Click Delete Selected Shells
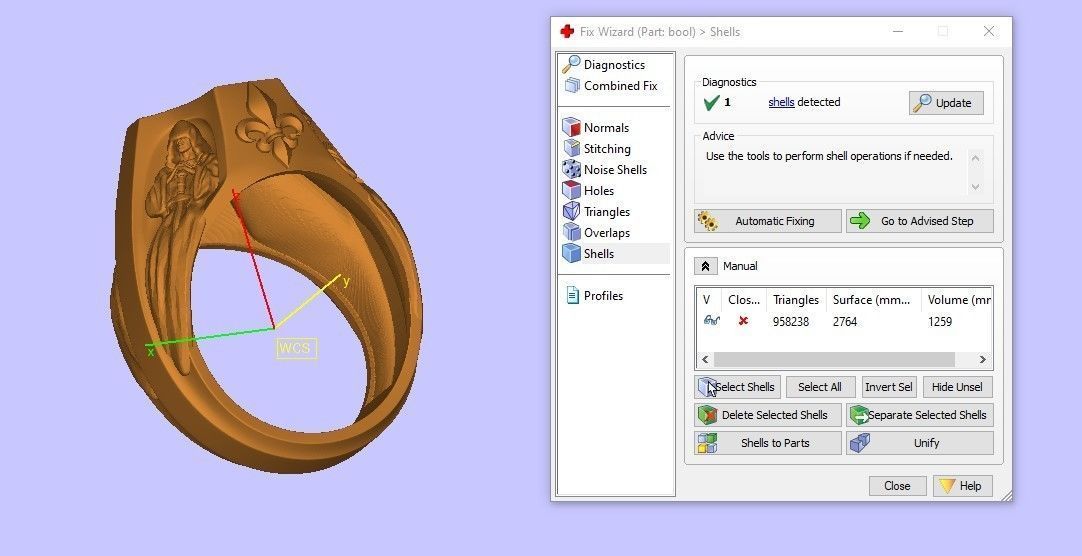This screenshot has height=556, width=1082. 767,415
